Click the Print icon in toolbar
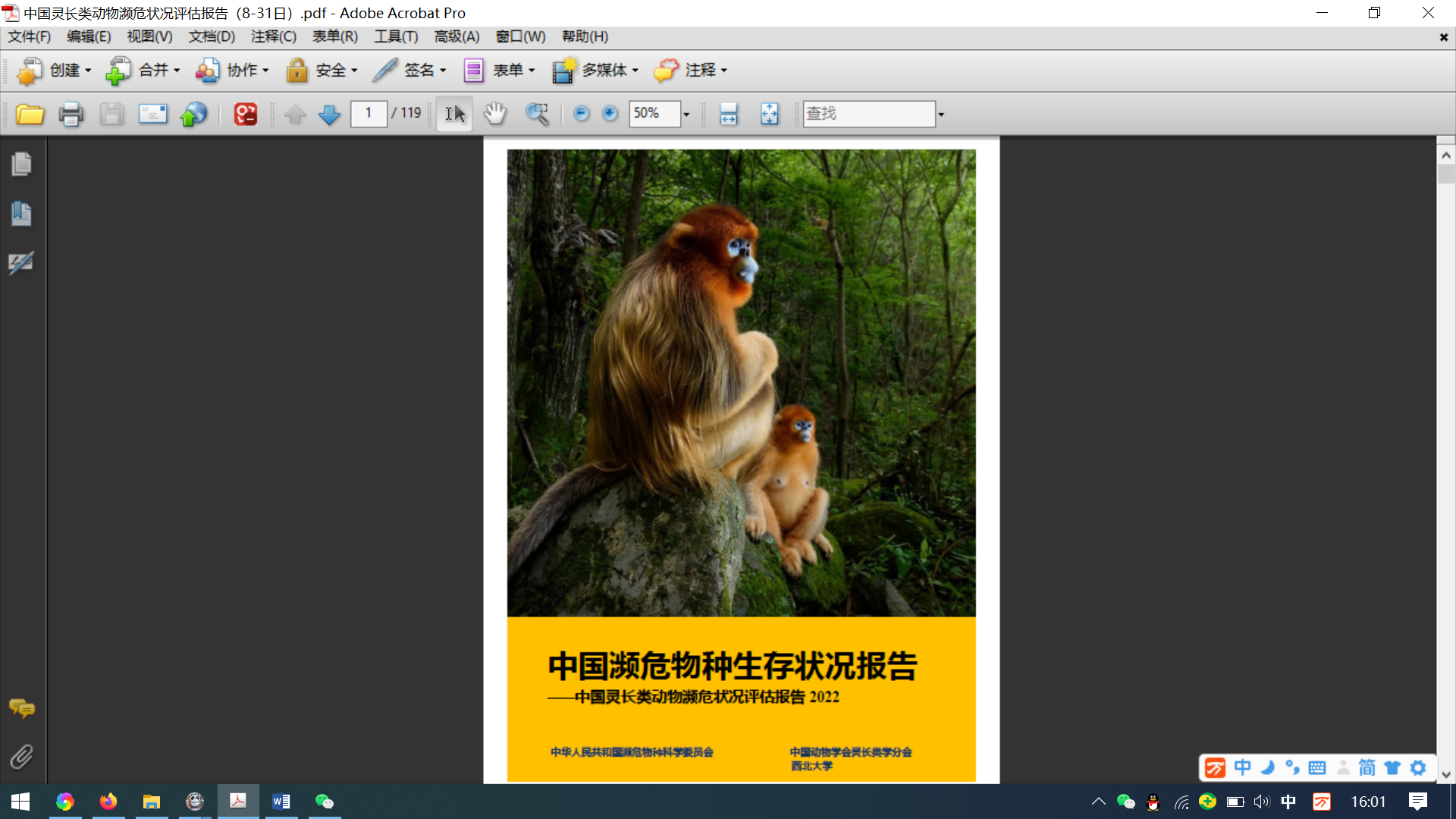The height and width of the screenshot is (819, 1456). click(x=71, y=114)
